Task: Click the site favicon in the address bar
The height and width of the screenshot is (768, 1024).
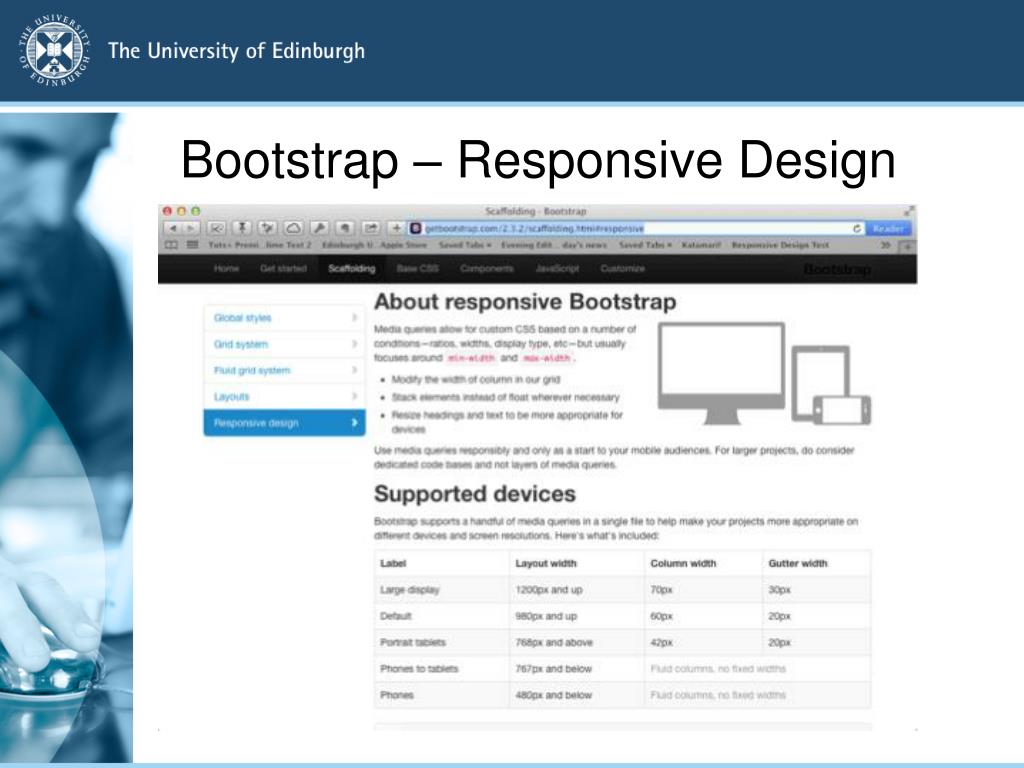Action: pos(415,229)
